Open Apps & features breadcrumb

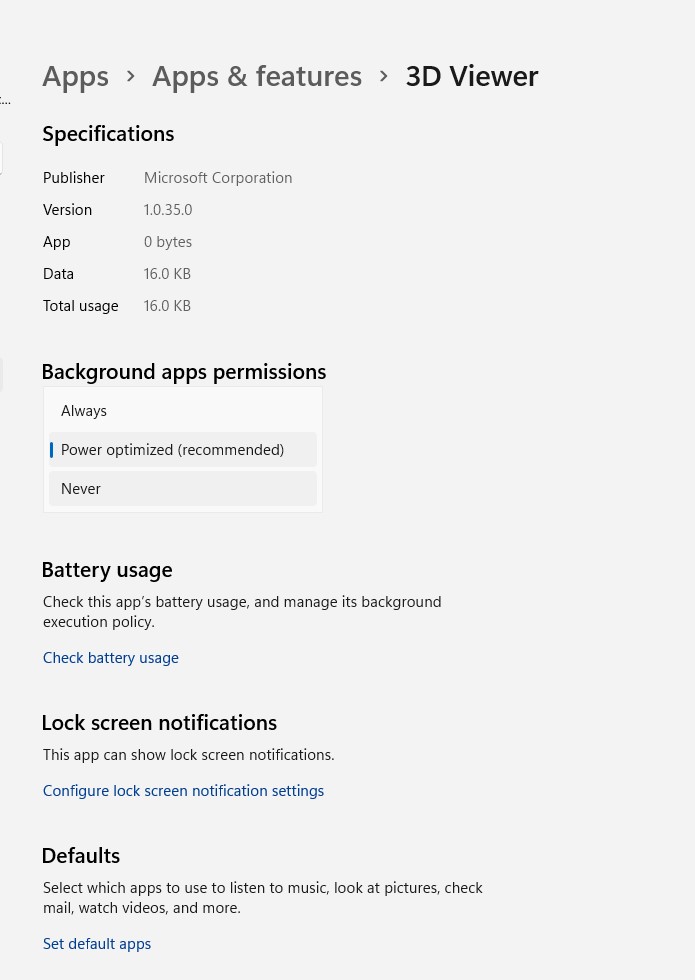(x=257, y=77)
